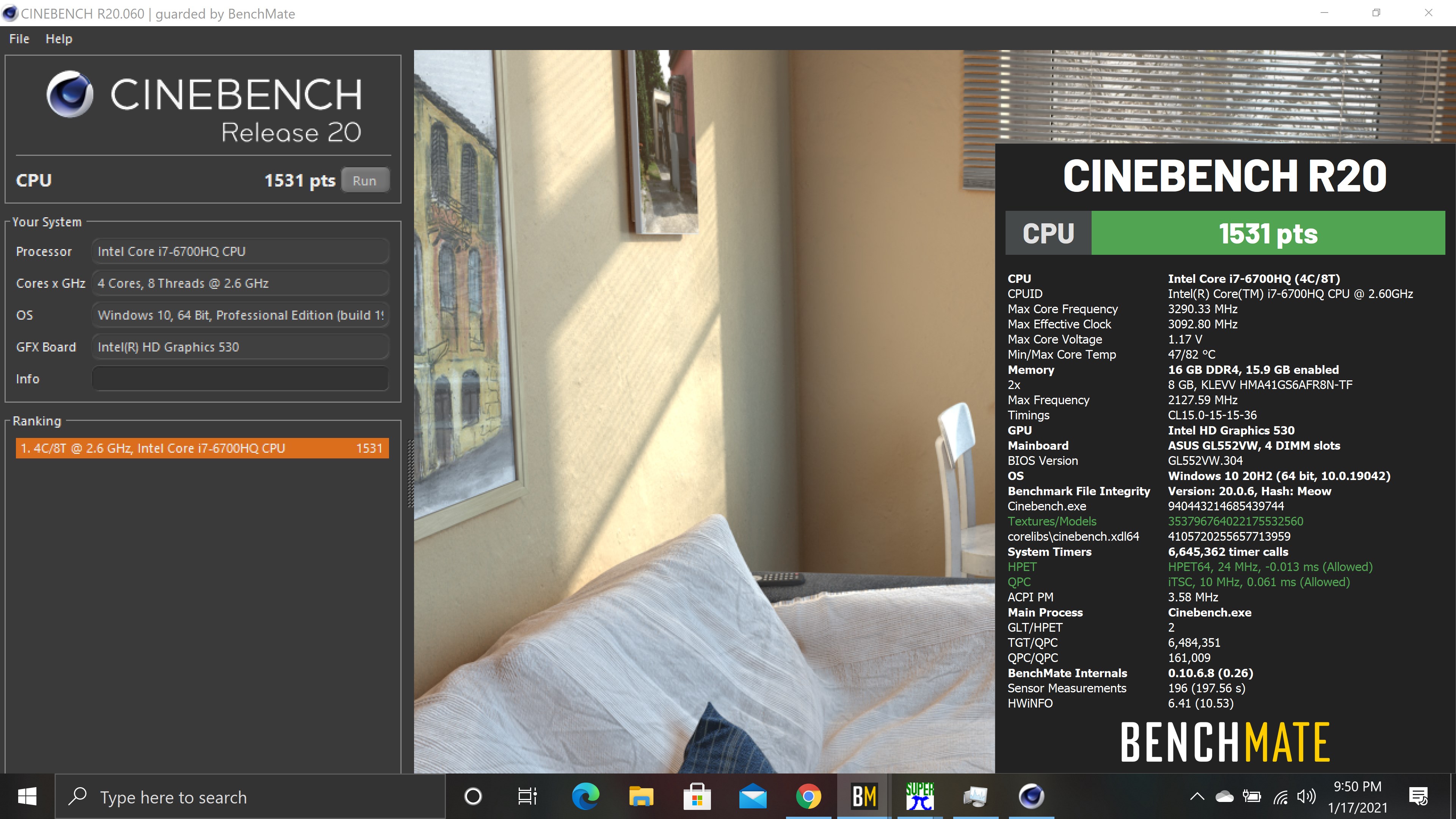This screenshot has width=1456, height=819.
Task: Restore down the Cinebench window
Action: 1376,13
